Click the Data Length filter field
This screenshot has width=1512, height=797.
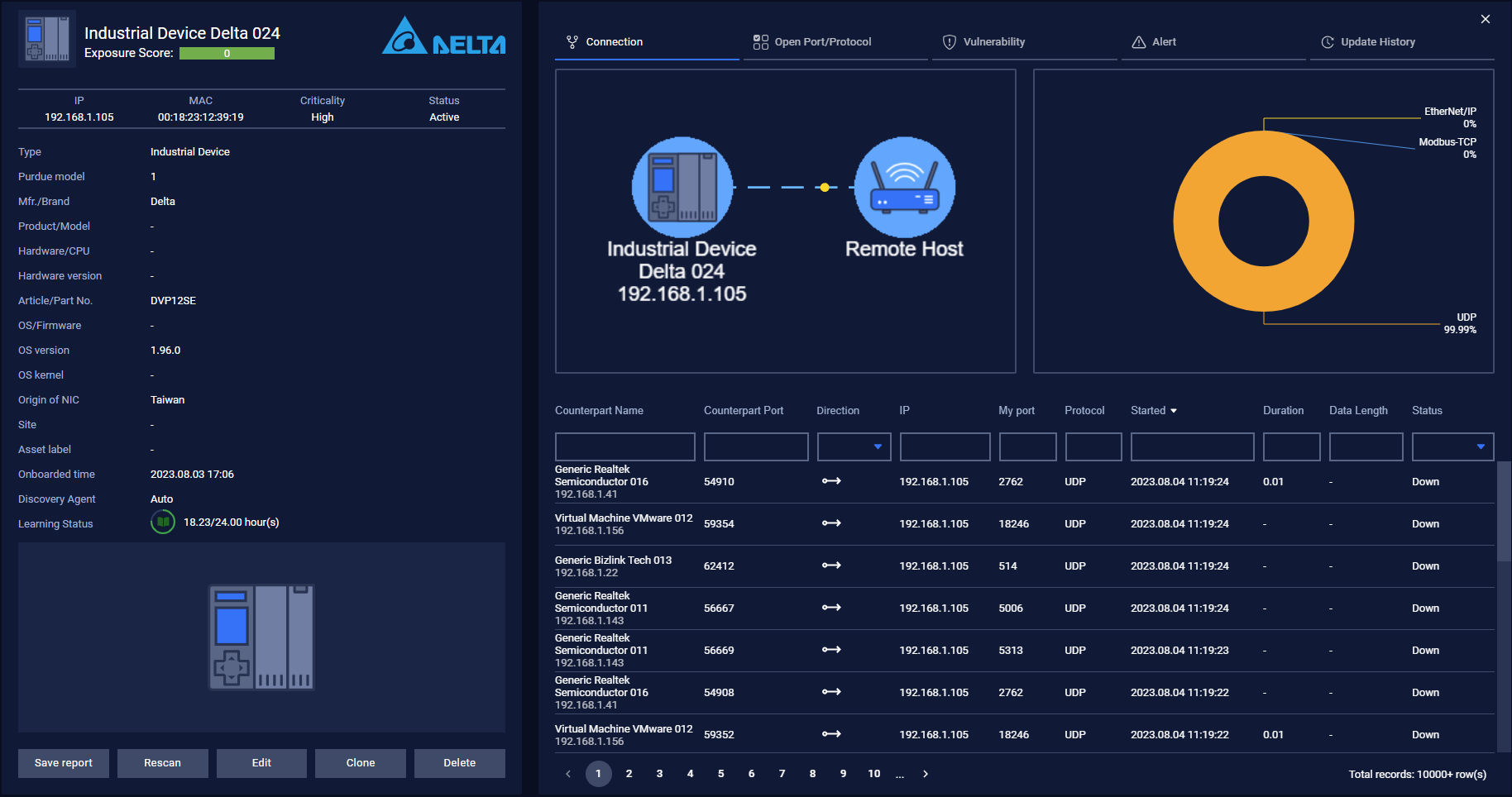coord(1366,446)
